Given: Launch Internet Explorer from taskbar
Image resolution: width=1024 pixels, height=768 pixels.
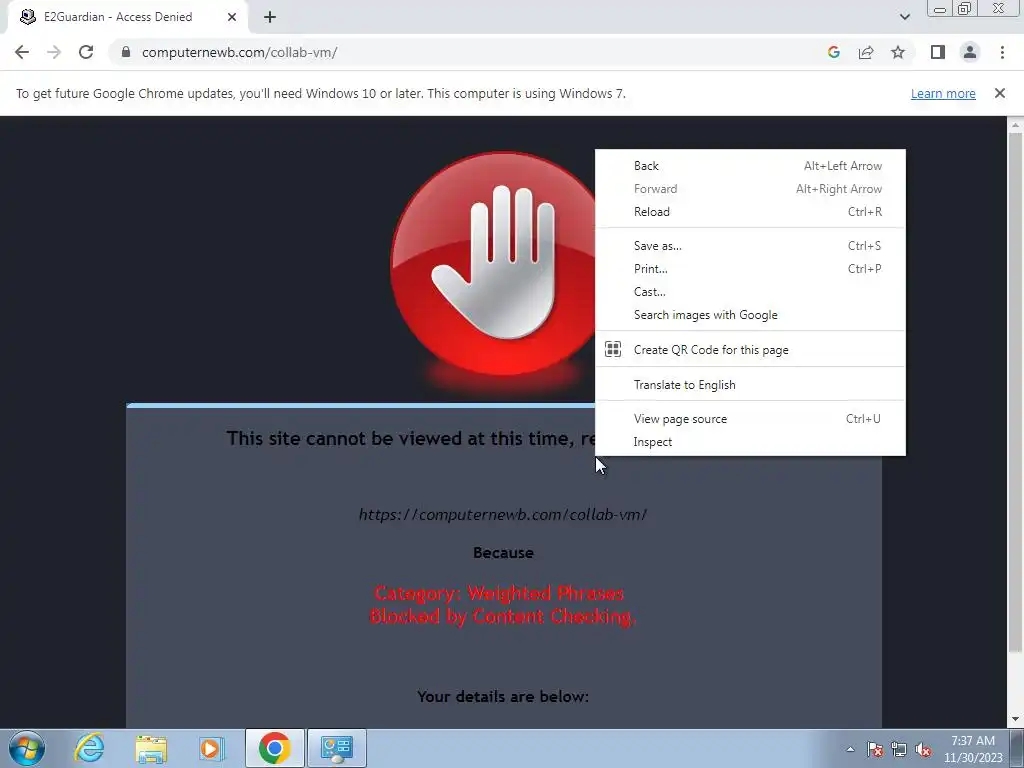Looking at the screenshot, I should (x=89, y=748).
